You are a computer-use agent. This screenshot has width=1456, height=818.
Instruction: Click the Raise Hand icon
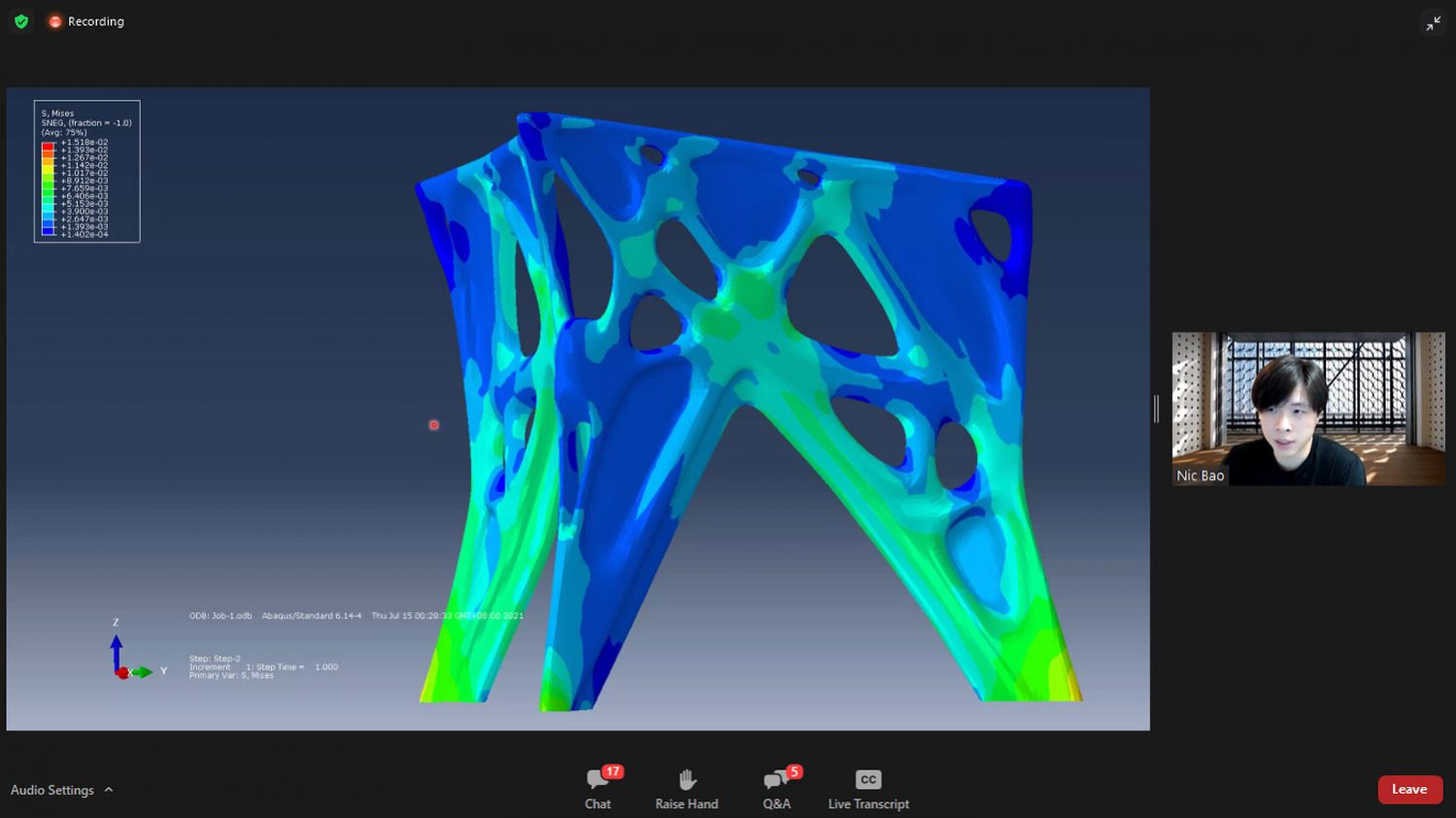[x=687, y=778]
